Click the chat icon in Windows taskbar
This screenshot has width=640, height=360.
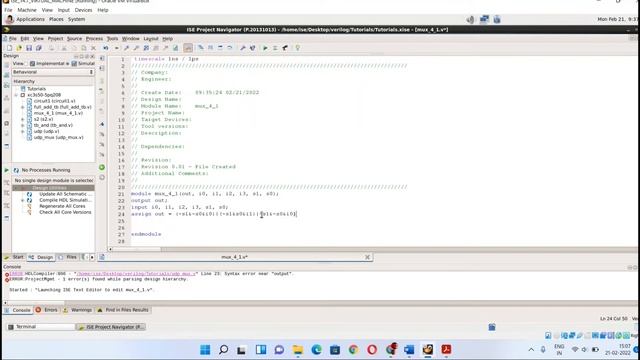(279, 349)
